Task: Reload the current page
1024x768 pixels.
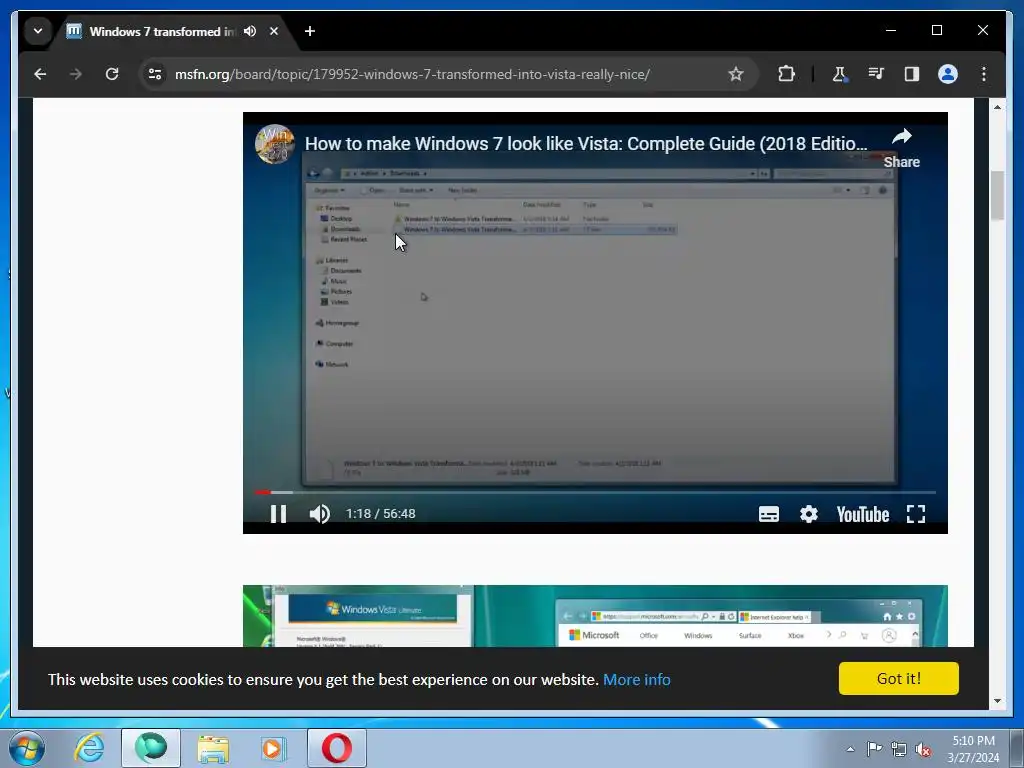Action: click(x=112, y=74)
